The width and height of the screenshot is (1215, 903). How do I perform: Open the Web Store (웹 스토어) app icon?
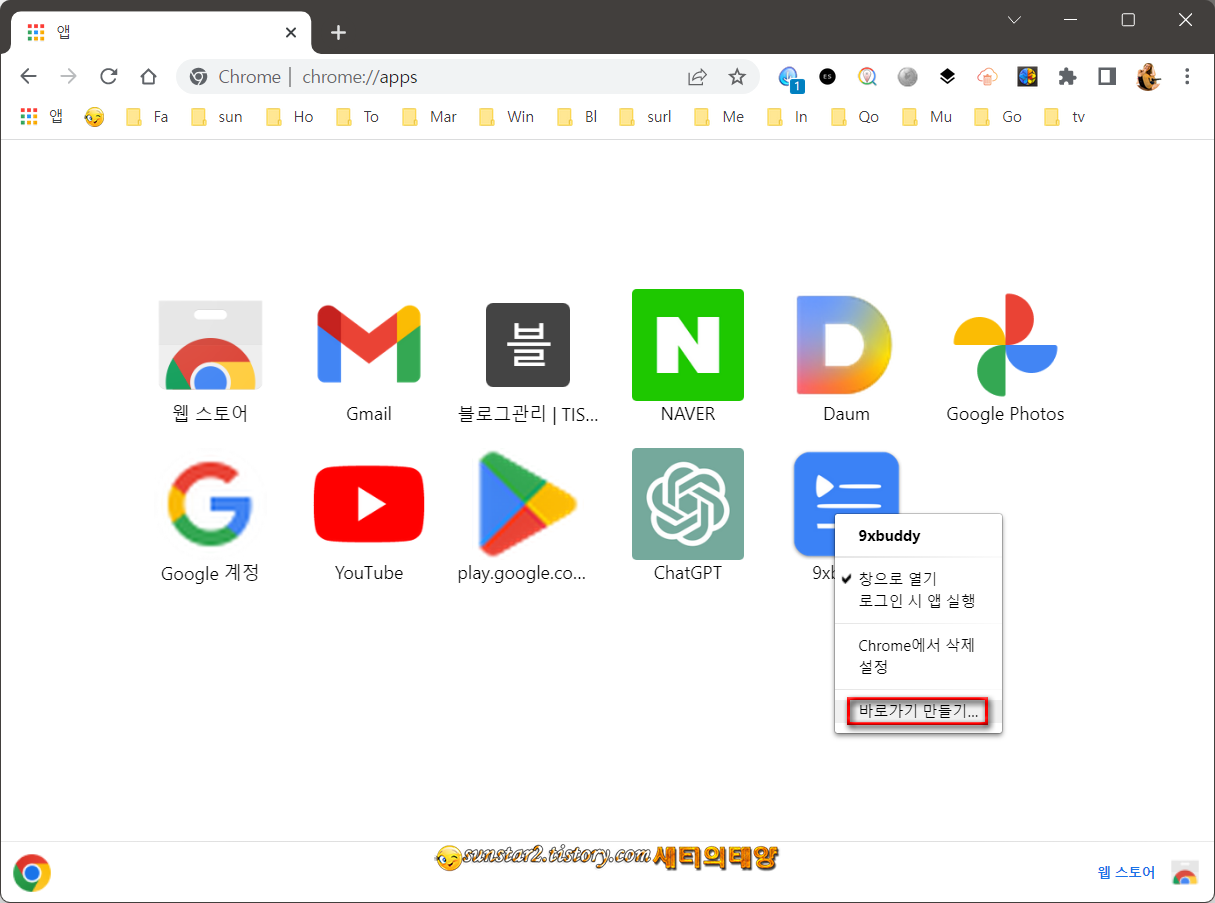(210, 346)
